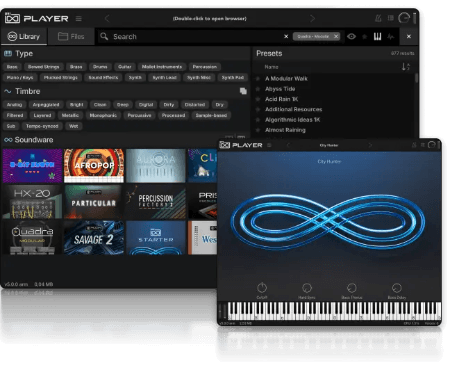Switch to the Library tab
Viewport: 450px width, 365px height.
24,36
